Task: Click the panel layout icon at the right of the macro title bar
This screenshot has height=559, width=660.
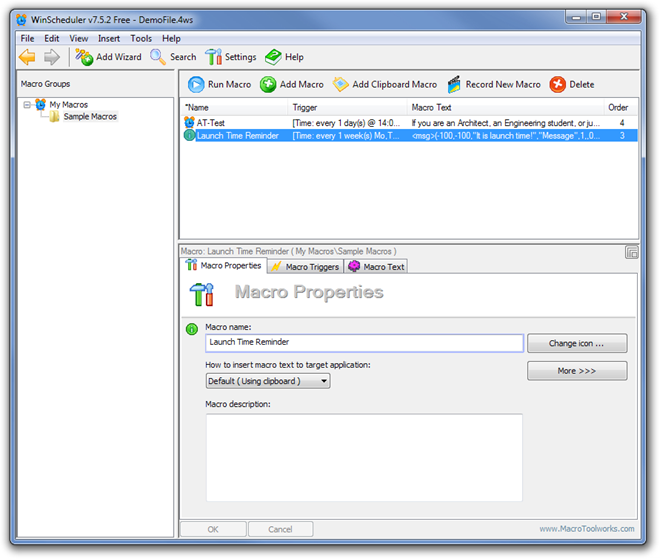Action: point(631,252)
